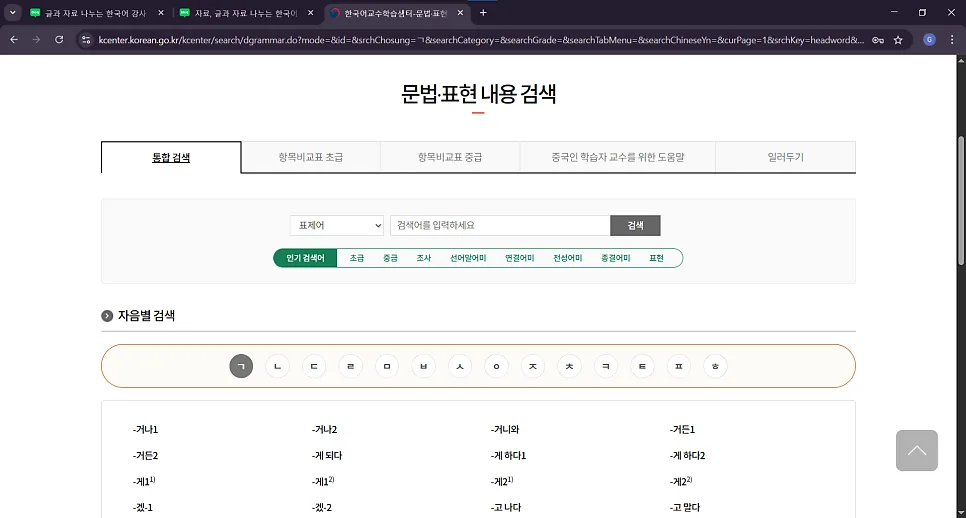The width and height of the screenshot is (966, 518).
Task: Select the 통합 검색 tab
Action: (x=171, y=157)
